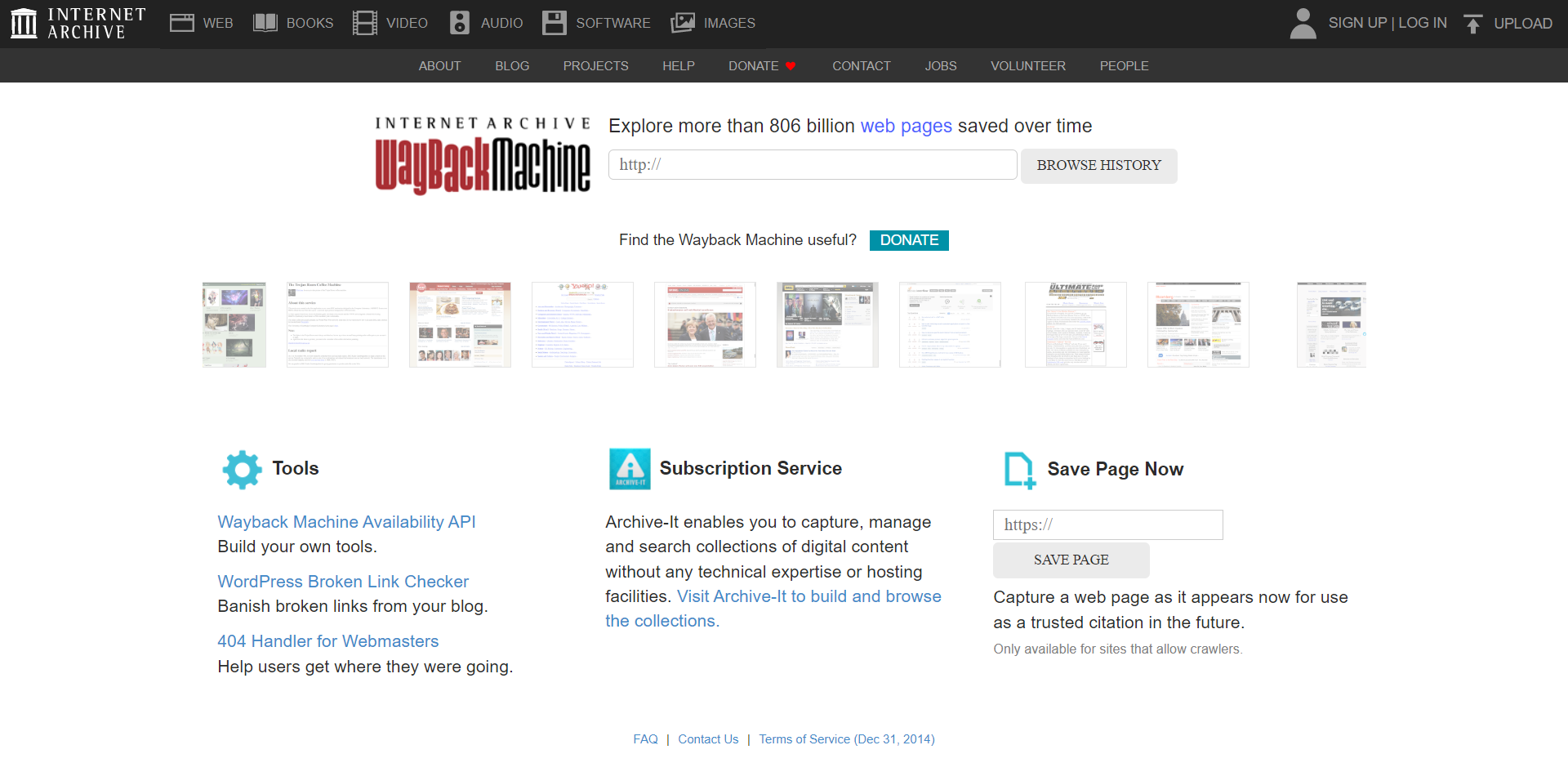This screenshot has height=763, width=1568.
Task: Focus the https:// Save Page field
Action: coord(1108,524)
